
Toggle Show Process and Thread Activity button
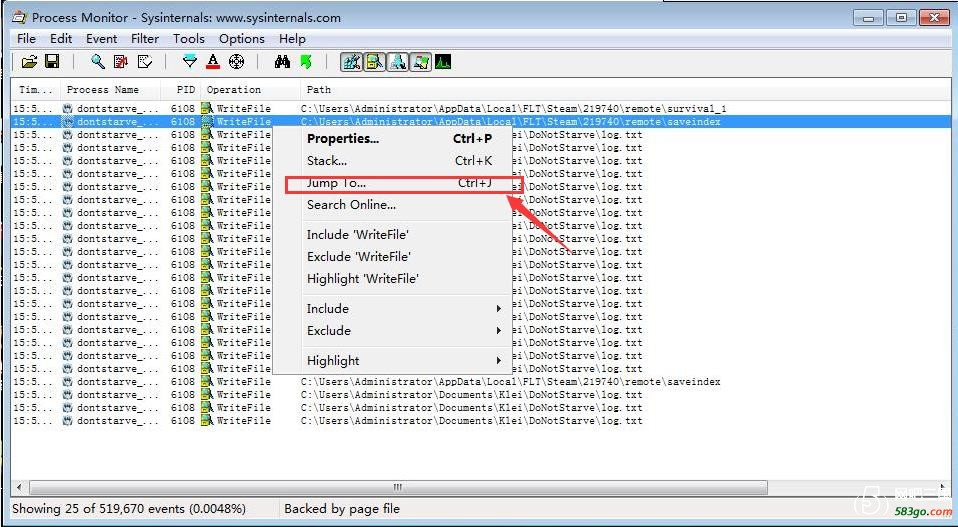421,62
